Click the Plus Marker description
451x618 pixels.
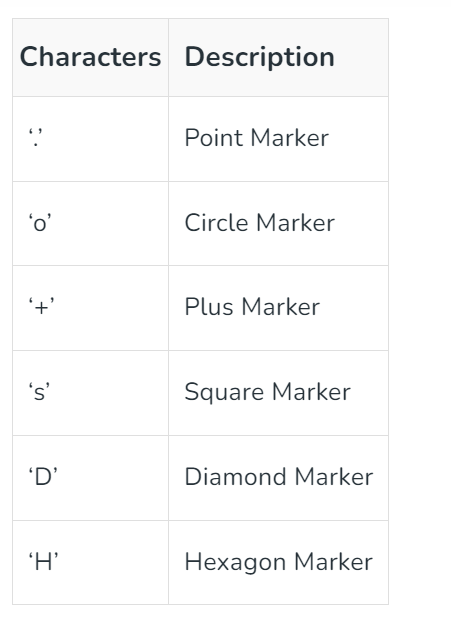pos(252,307)
